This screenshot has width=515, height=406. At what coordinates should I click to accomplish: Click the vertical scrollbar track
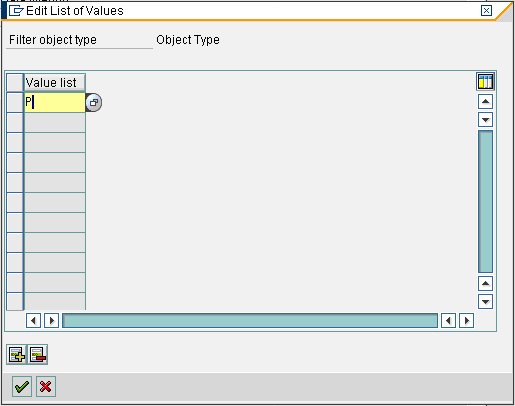pyautogui.click(x=485, y=202)
